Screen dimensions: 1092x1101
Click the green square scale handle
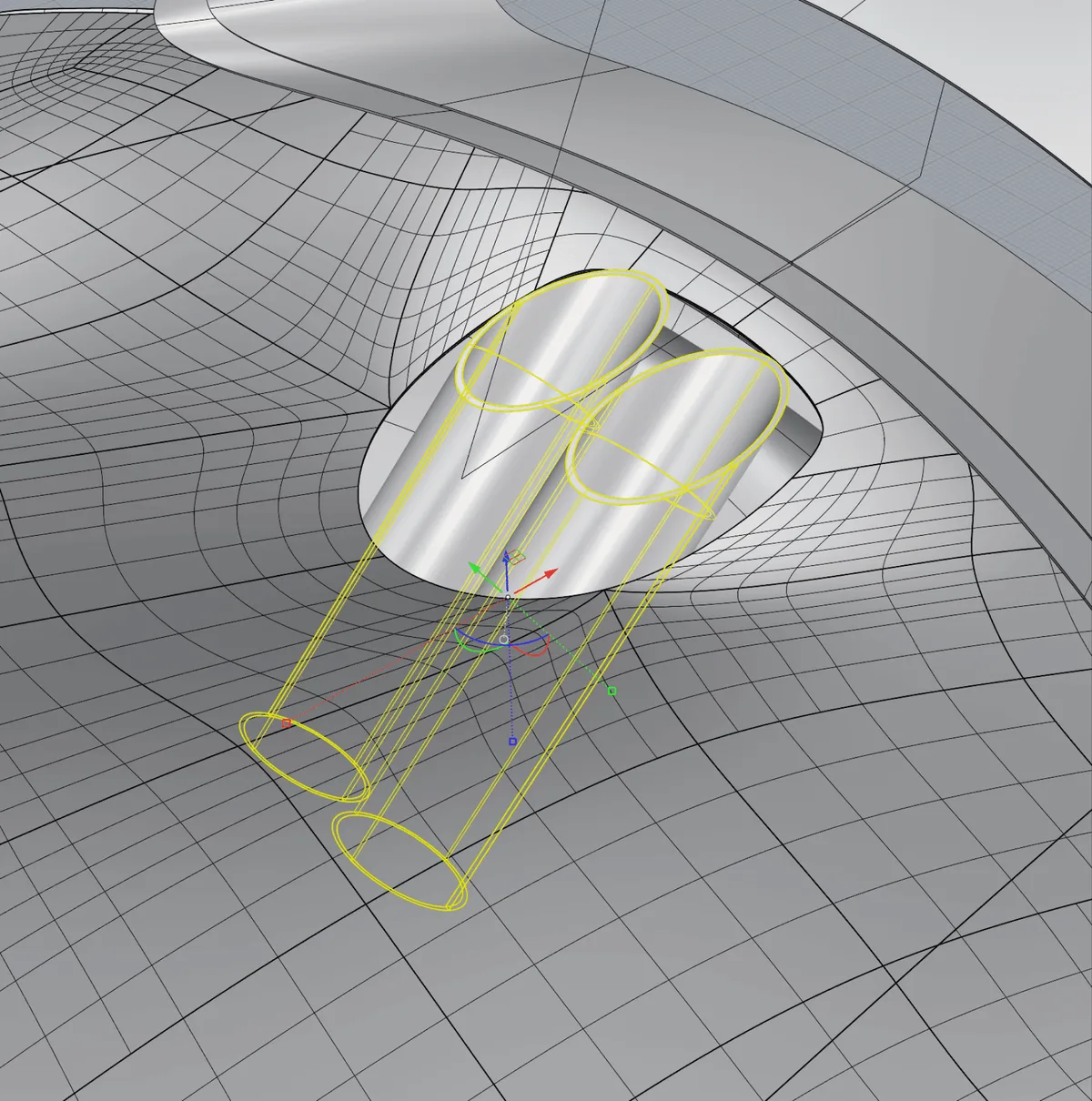(x=612, y=692)
